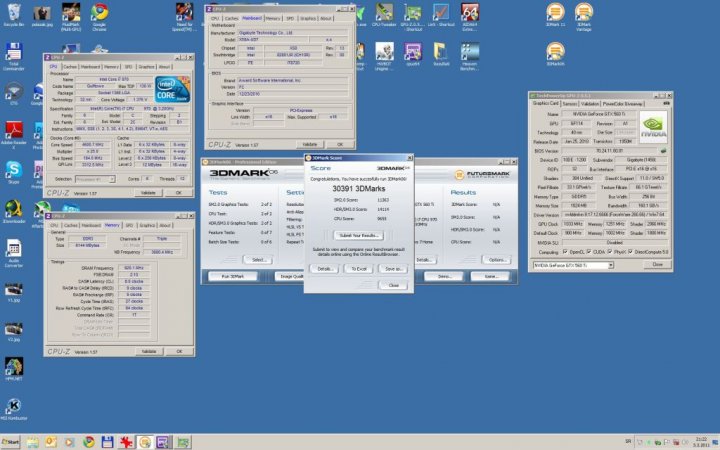
Task: Open the processor Selection dropdown in CPU-Z
Action: [x=112, y=179]
